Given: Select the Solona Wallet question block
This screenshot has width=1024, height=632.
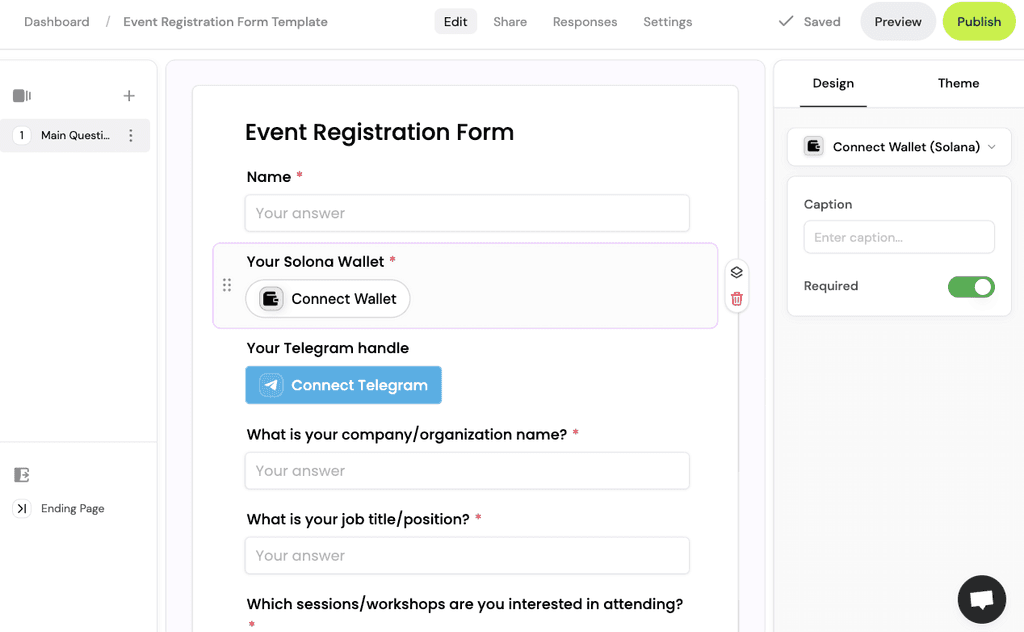Looking at the screenshot, I should point(465,285).
